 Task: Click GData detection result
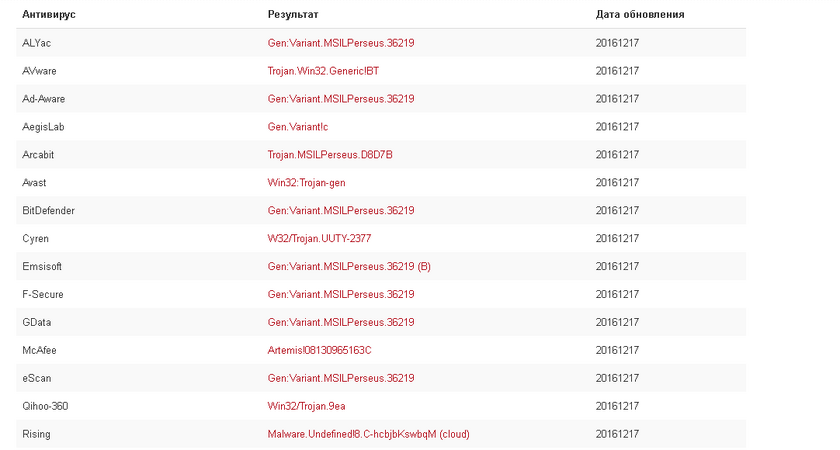click(341, 323)
